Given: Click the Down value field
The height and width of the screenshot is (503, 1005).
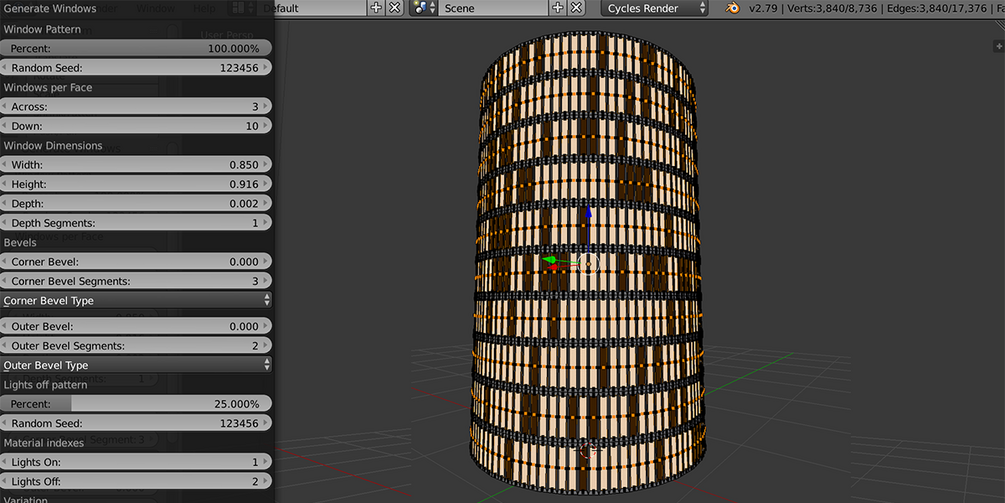Looking at the screenshot, I should [136, 126].
